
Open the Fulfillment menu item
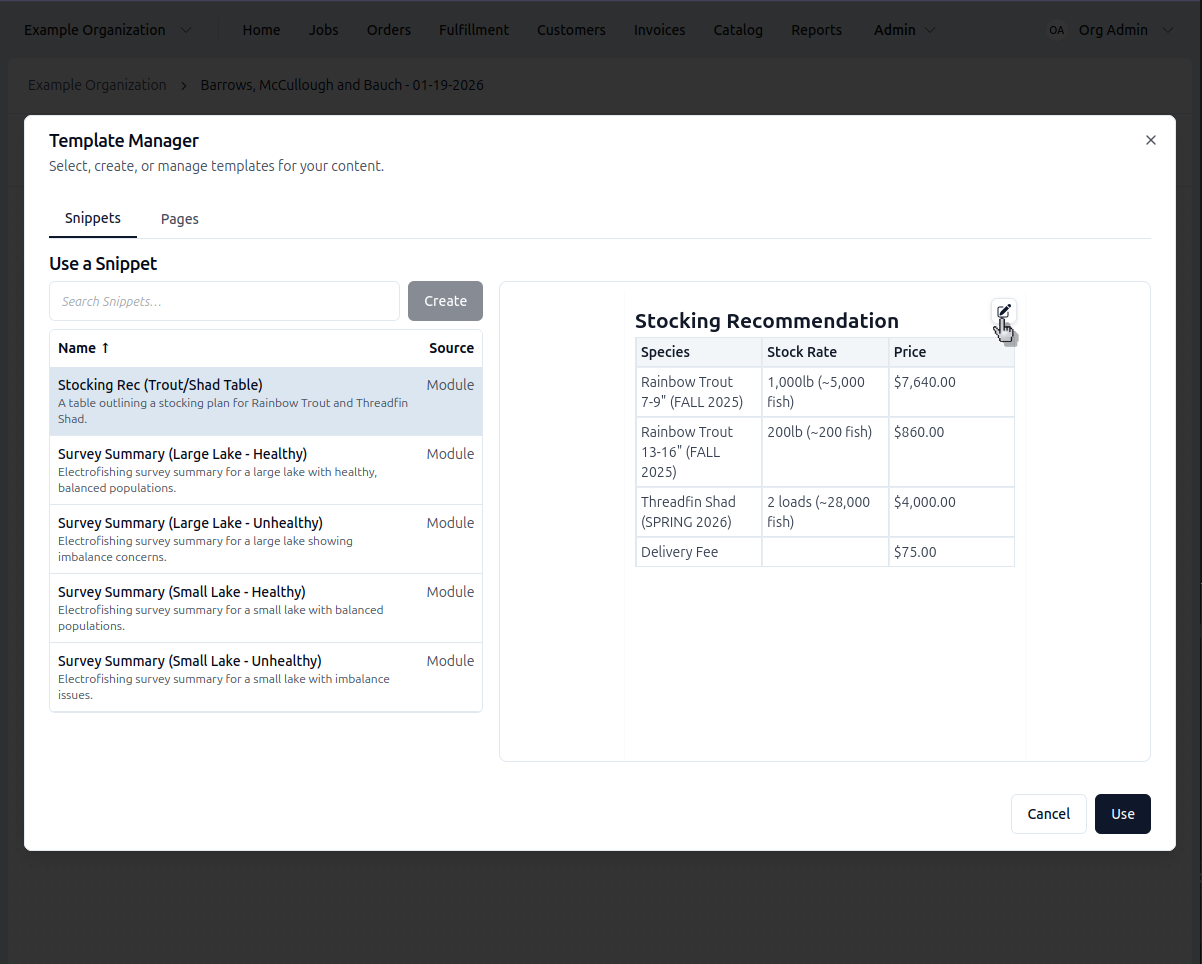click(473, 30)
